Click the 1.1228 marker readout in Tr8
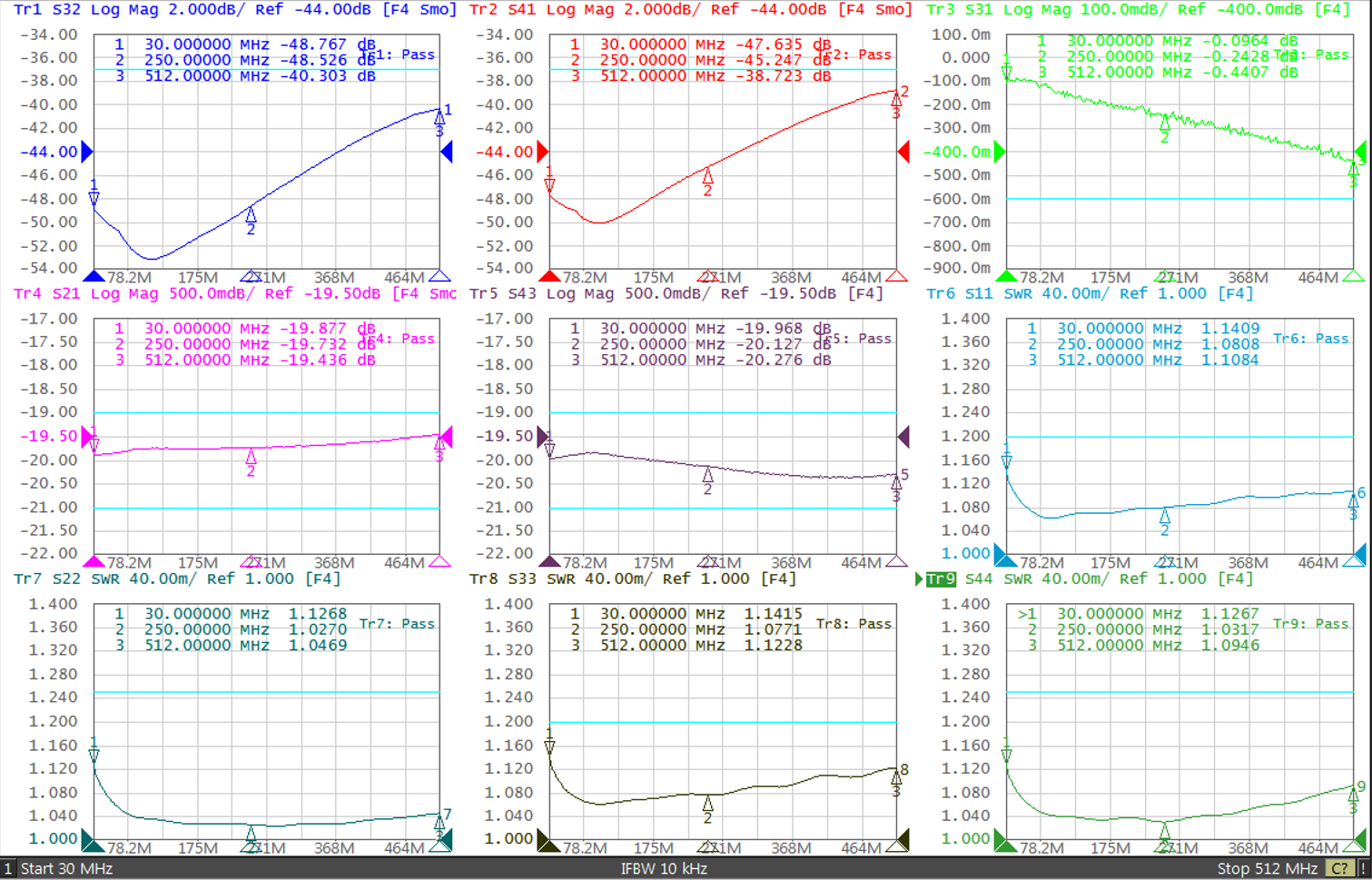 [773, 645]
